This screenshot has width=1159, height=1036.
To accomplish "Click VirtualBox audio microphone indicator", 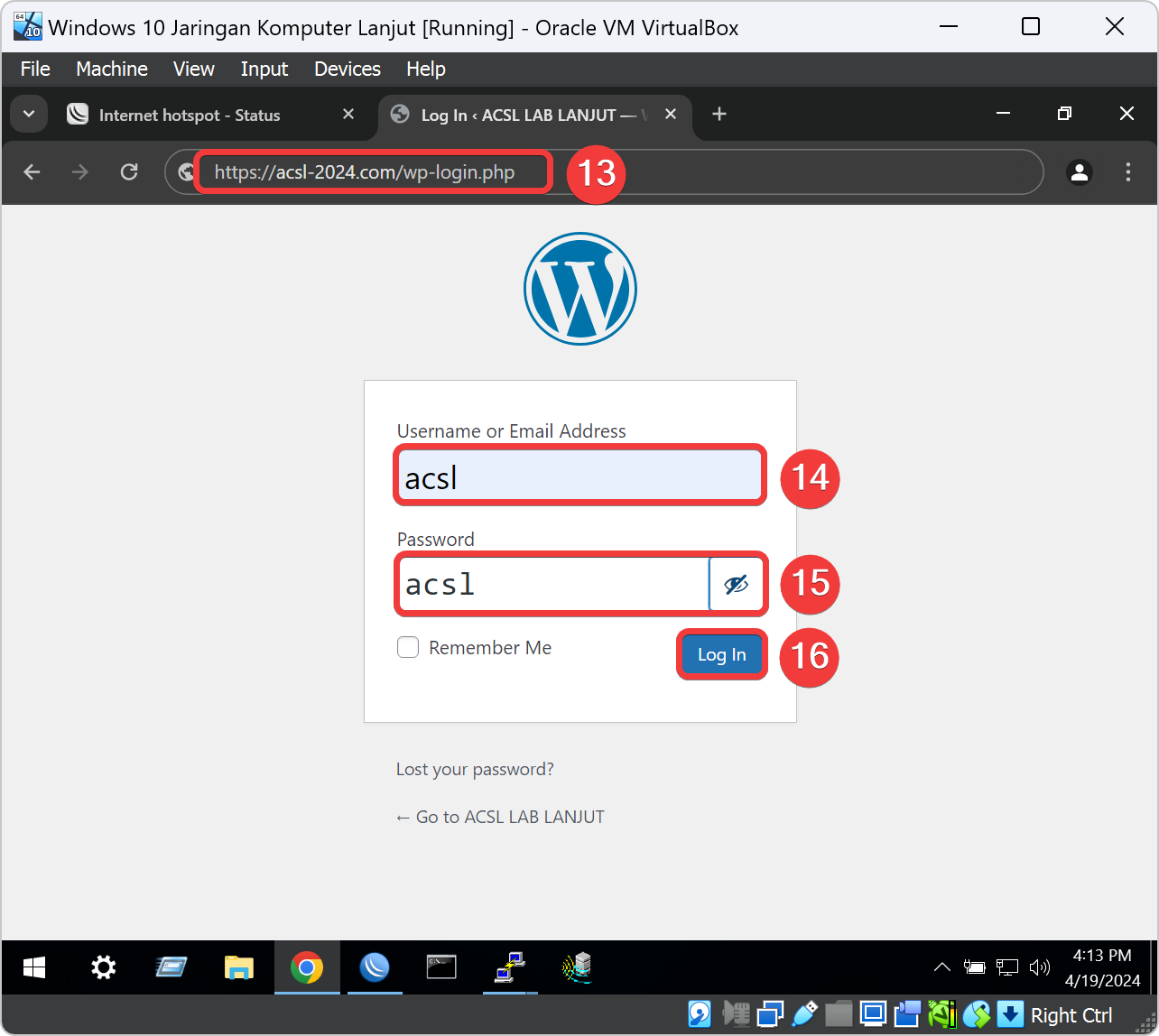I will point(737,1014).
